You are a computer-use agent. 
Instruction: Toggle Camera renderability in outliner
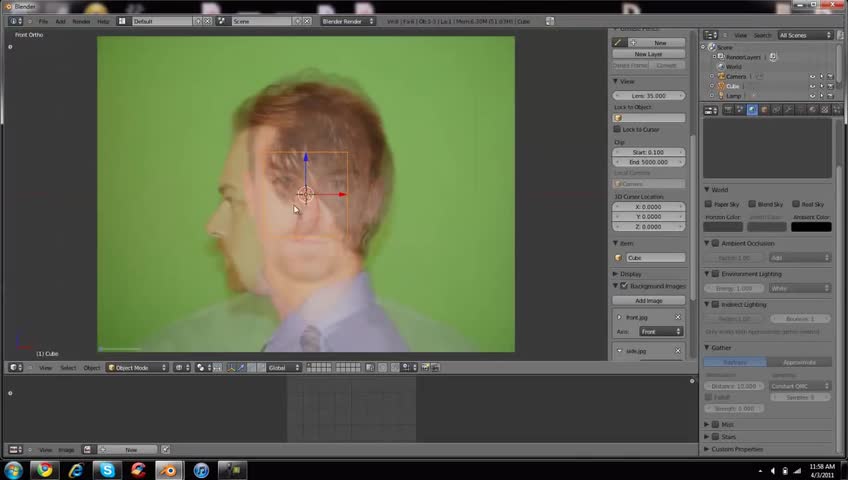point(831,77)
